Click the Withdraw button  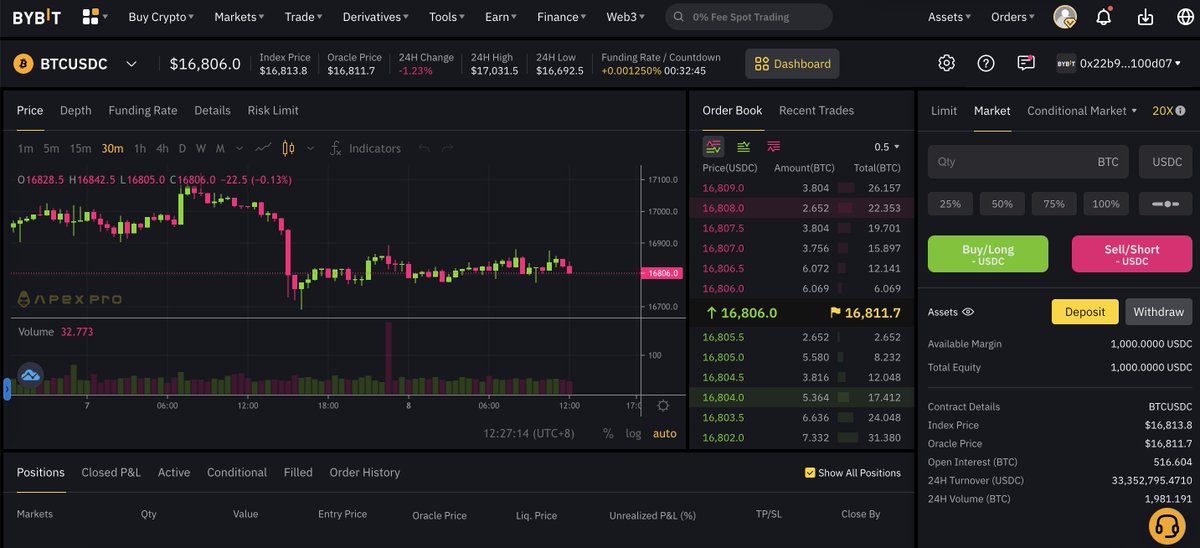tap(1159, 312)
